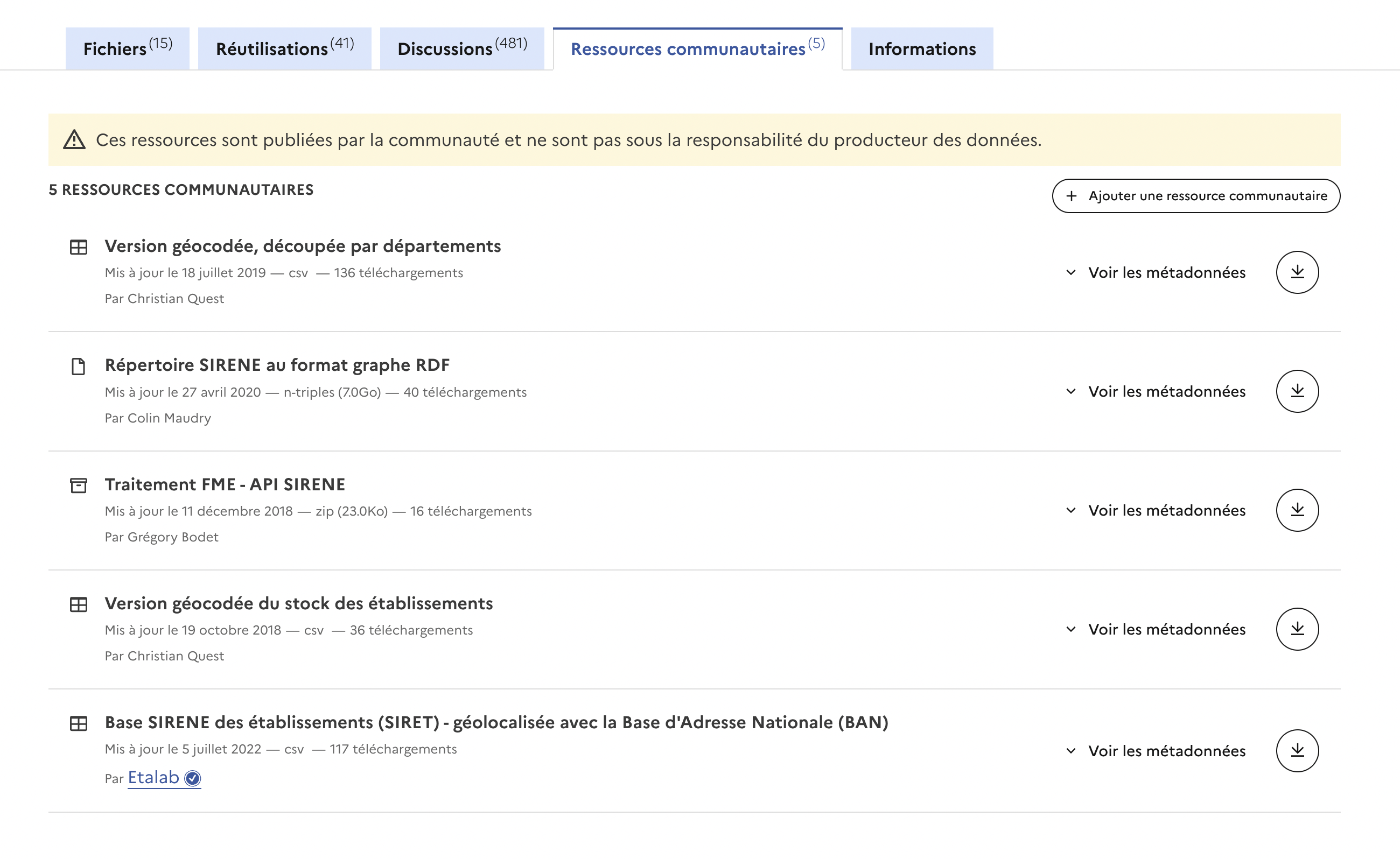Expand metadata for Répertoire SIRENE RDF
Image resolution: width=1400 pixels, height=859 pixels.
(x=1155, y=391)
